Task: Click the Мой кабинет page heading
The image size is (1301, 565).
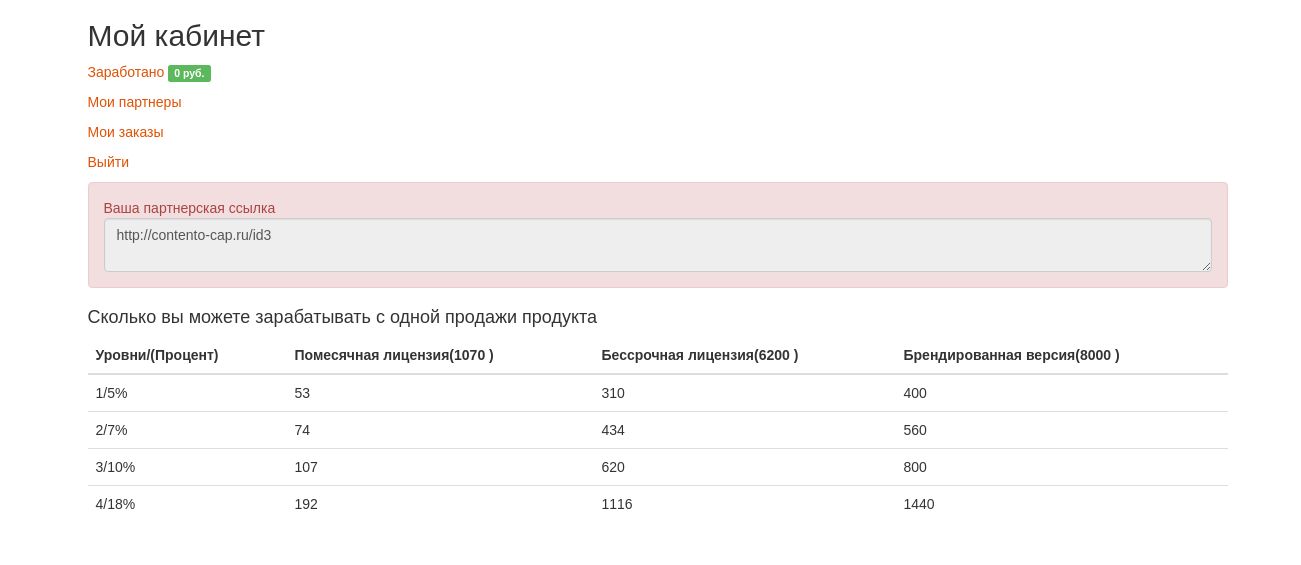Action: [x=176, y=36]
